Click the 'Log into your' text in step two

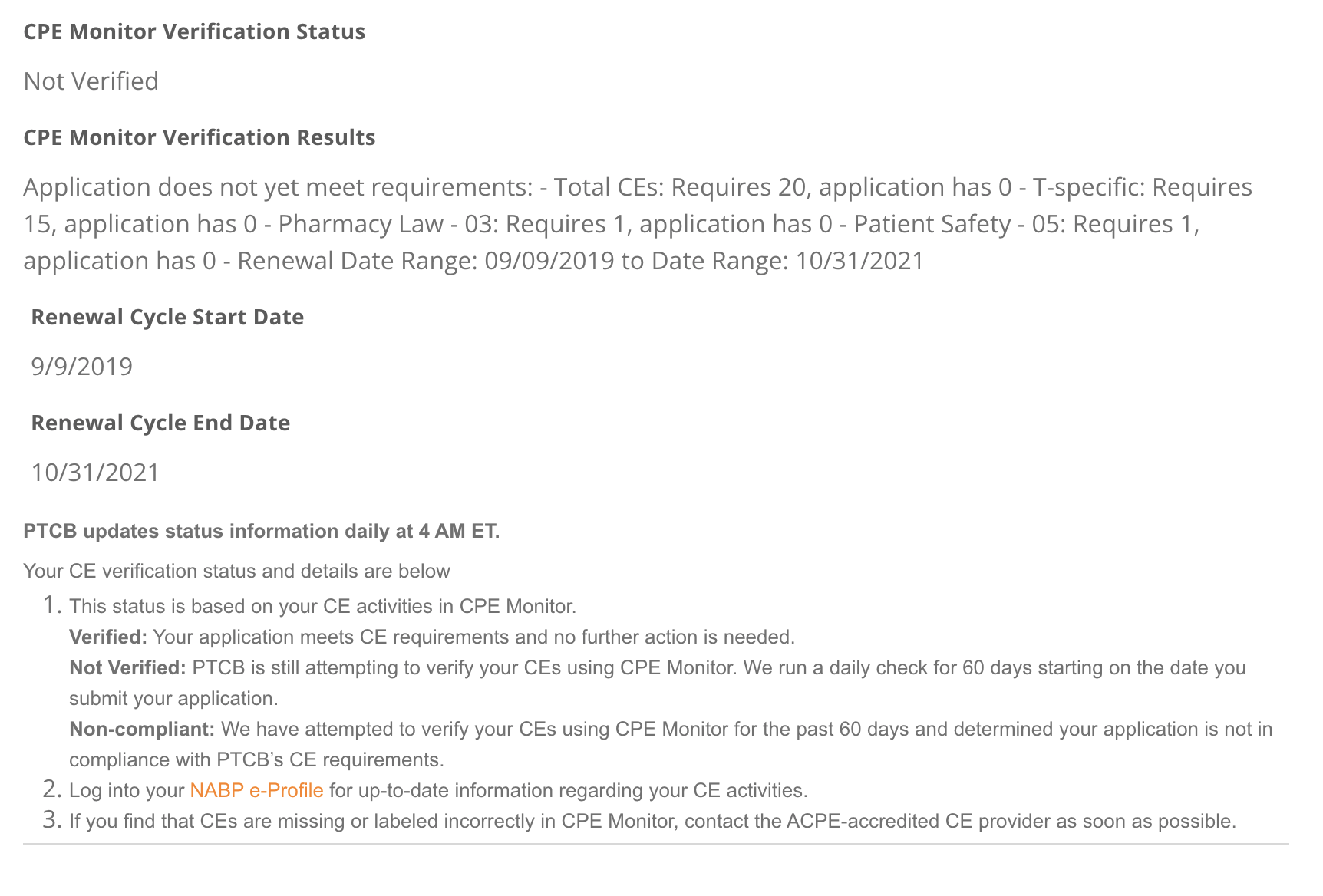[x=127, y=791]
